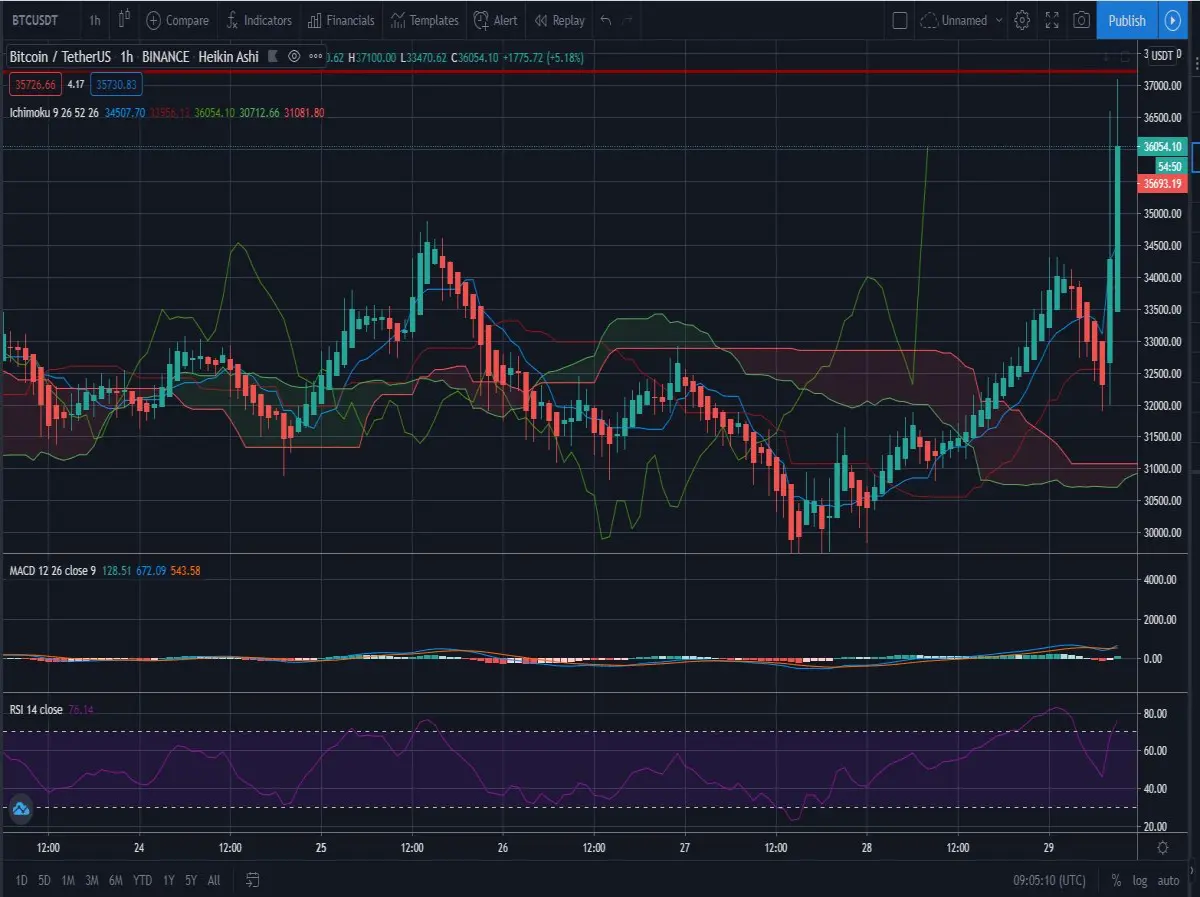This screenshot has width=1200, height=897.
Task: Open the layout selection square icon
Action: [899, 20]
